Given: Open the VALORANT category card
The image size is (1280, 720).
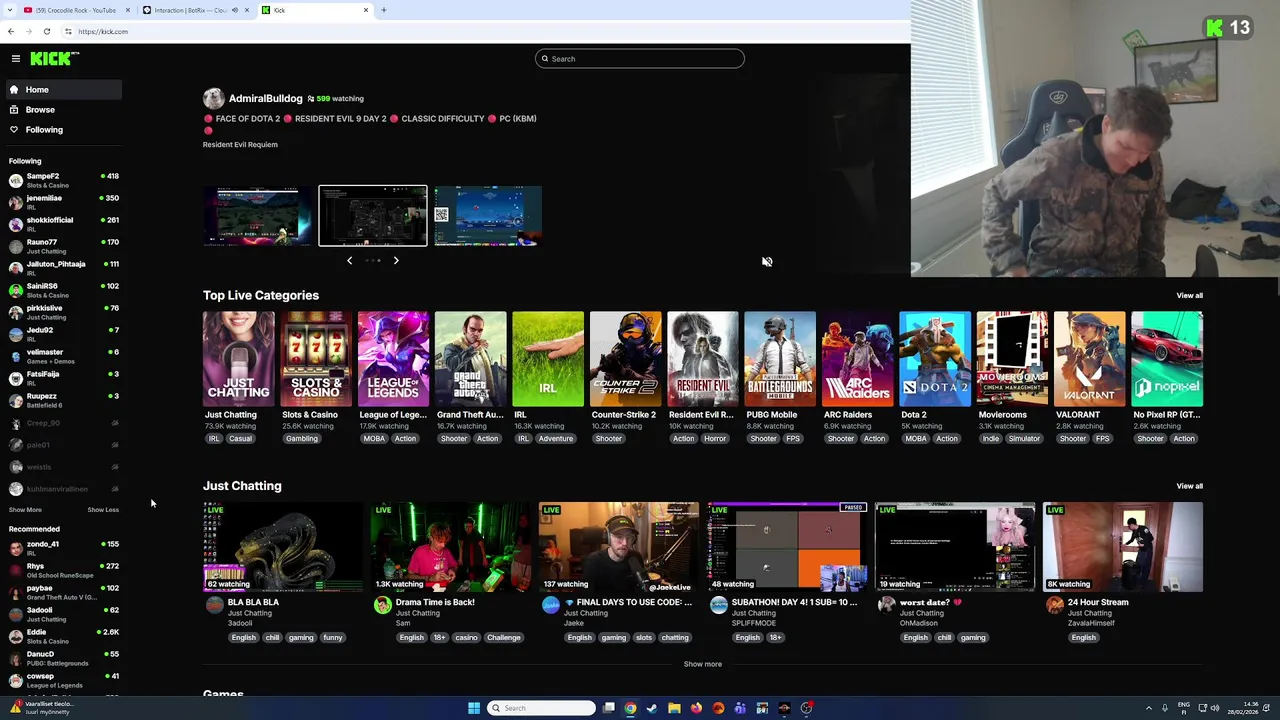Looking at the screenshot, I should (1089, 359).
